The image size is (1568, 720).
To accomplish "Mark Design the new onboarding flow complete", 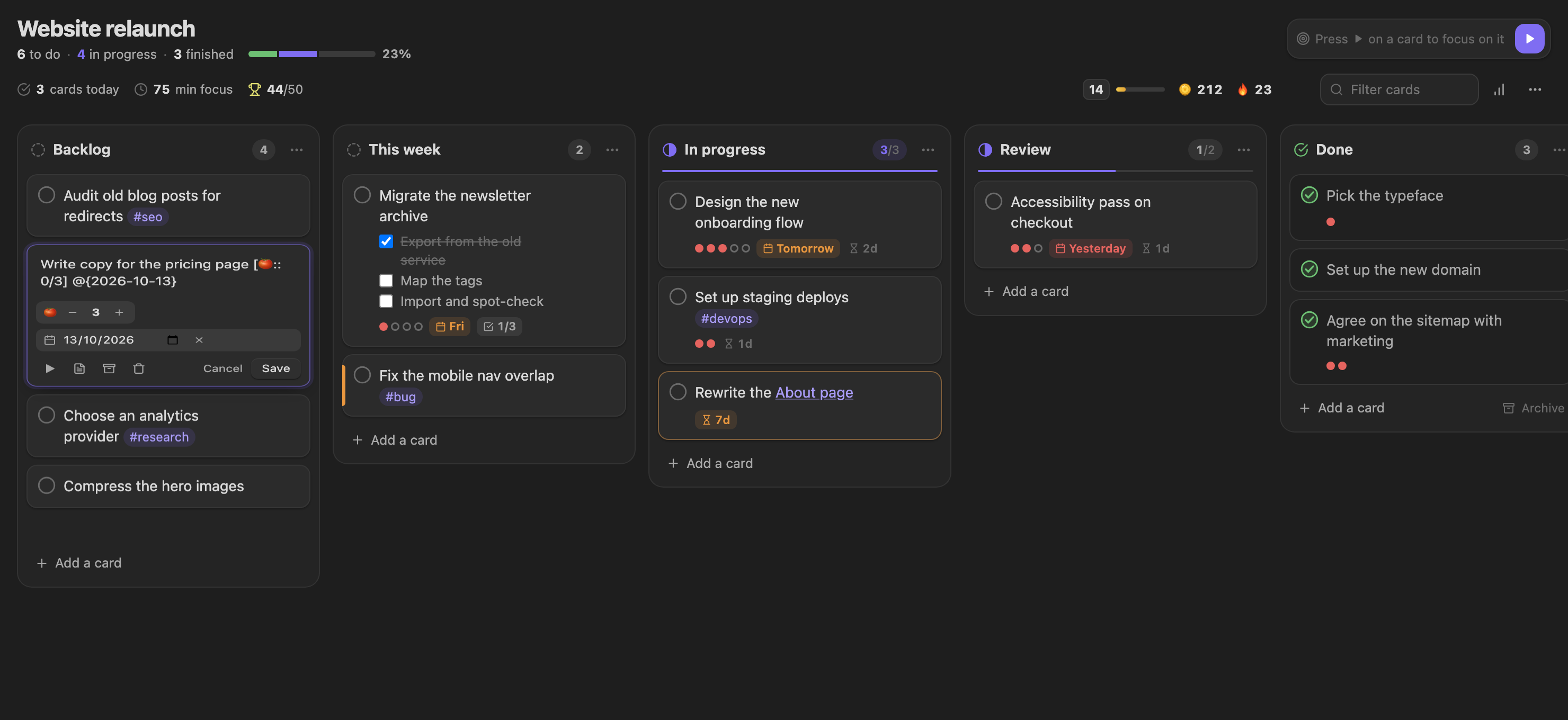I will [678, 201].
